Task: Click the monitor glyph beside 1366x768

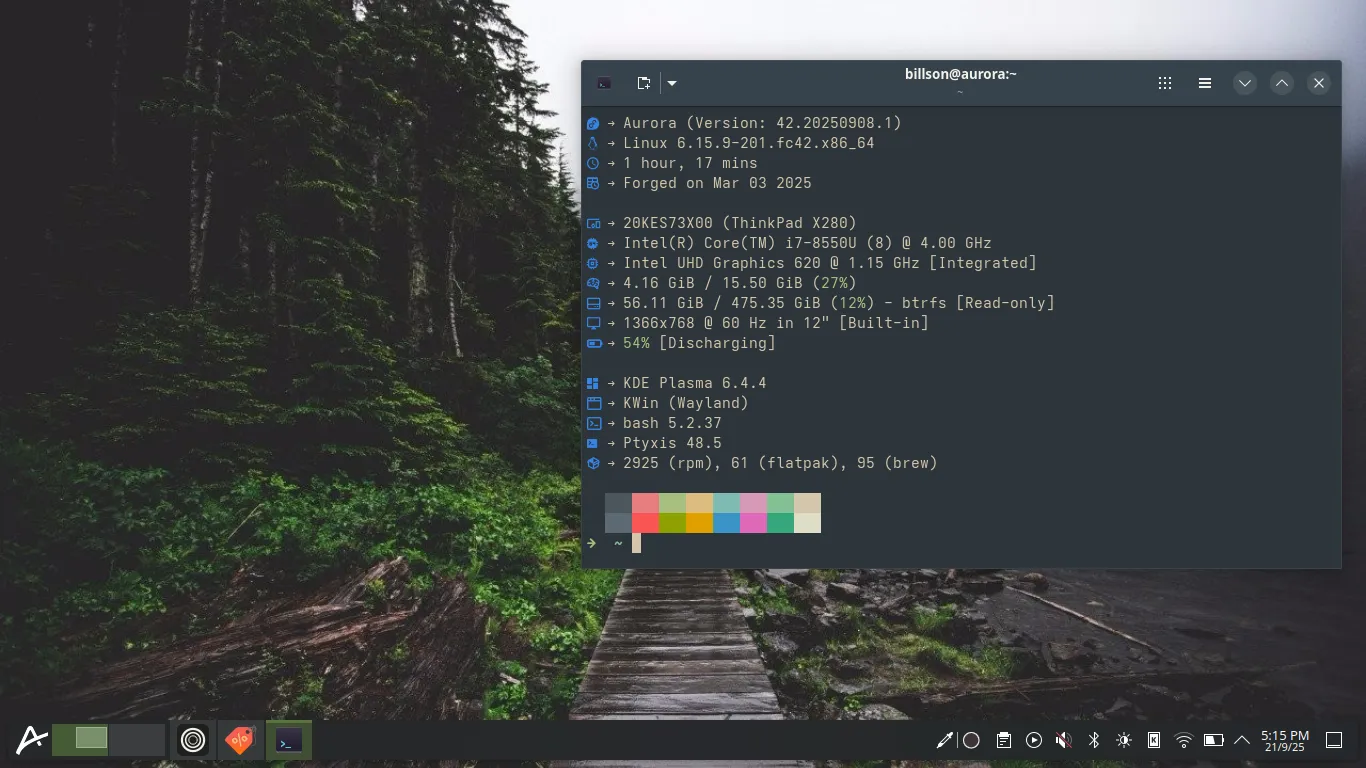Action: (593, 323)
